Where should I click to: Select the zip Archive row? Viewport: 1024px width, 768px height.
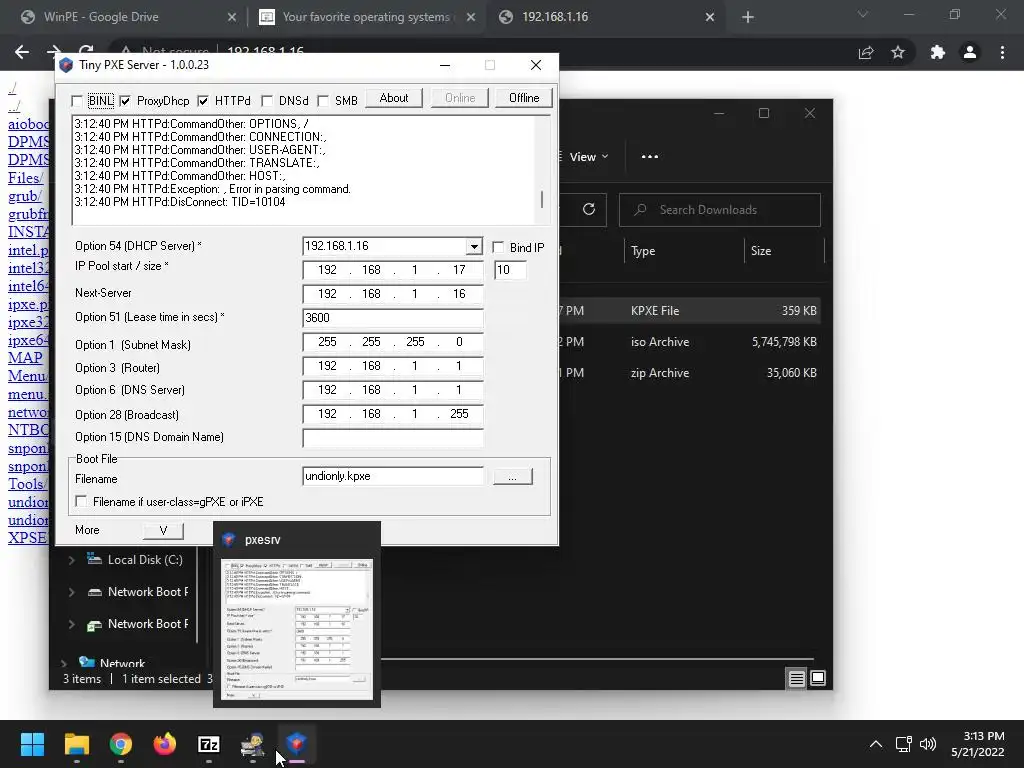point(690,373)
